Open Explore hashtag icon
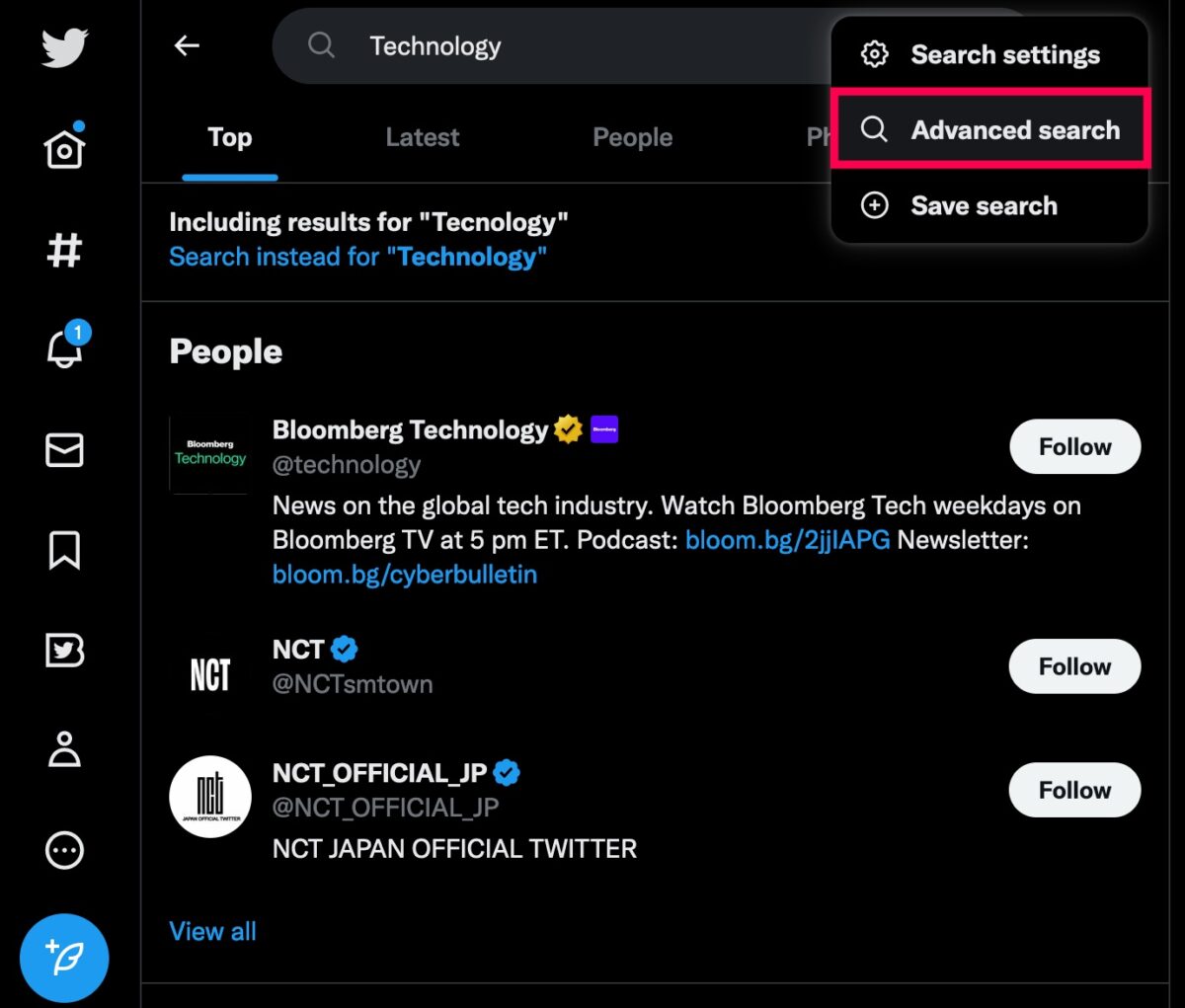This screenshot has width=1185, height=1008. [x=65, y=250]
